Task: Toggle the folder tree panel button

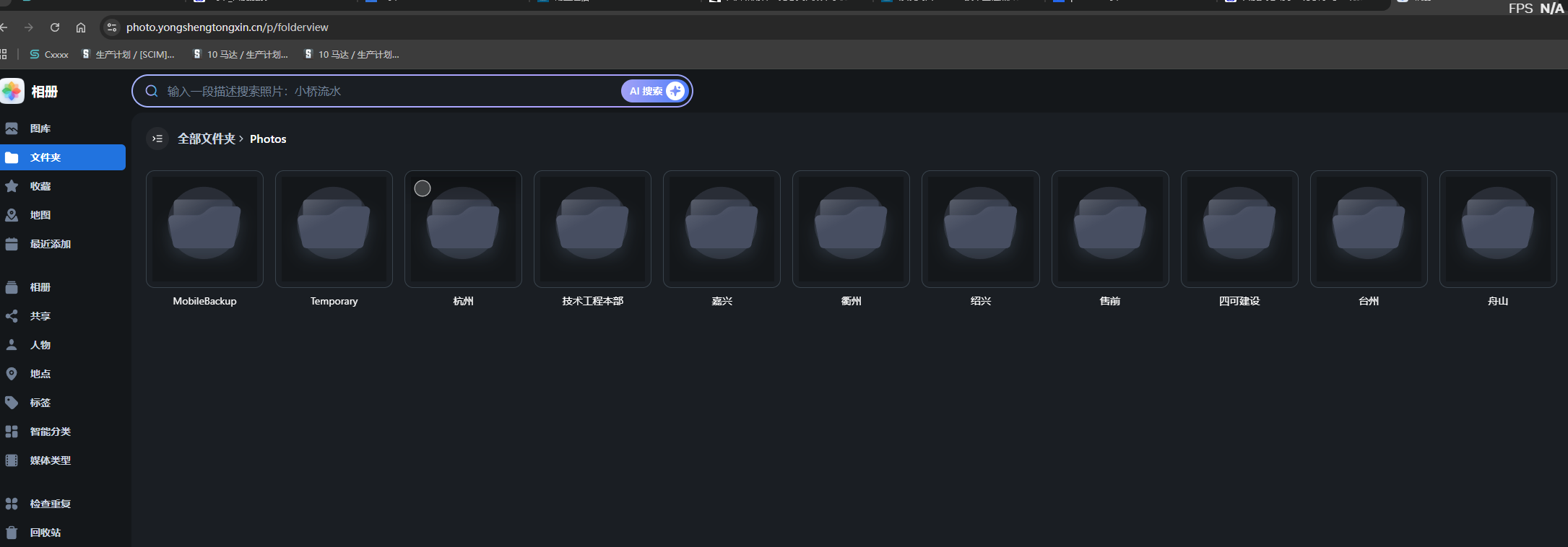Action: (157, 139)
